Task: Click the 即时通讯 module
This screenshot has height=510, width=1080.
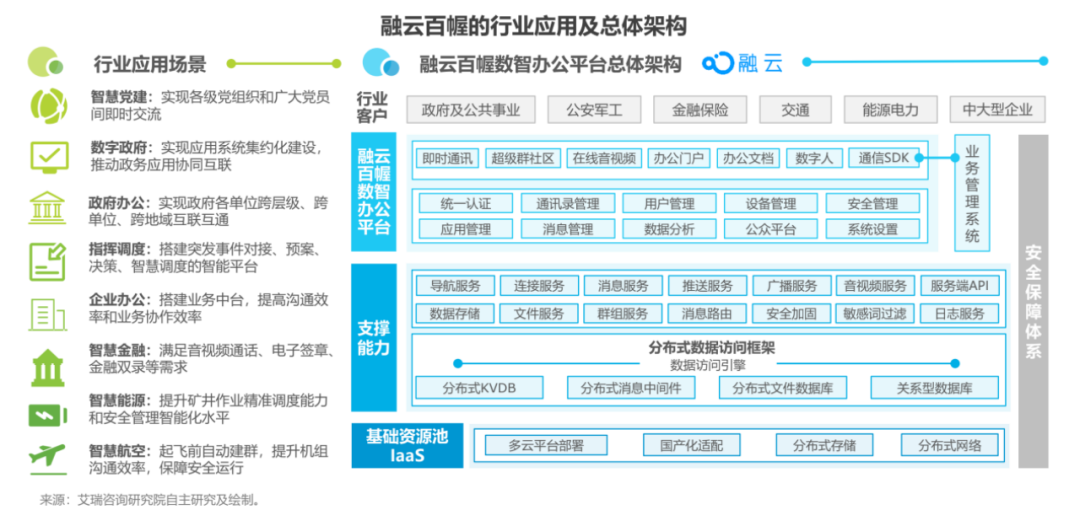Action: pyautogui.click(x=448, y=159)
